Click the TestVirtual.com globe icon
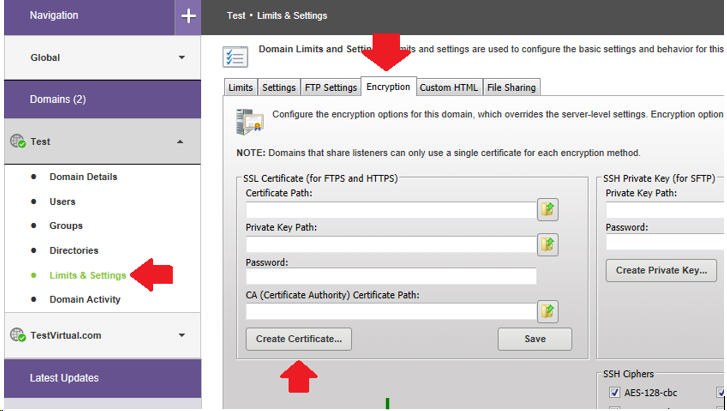 pyautogui.click(x=18, y=334)
